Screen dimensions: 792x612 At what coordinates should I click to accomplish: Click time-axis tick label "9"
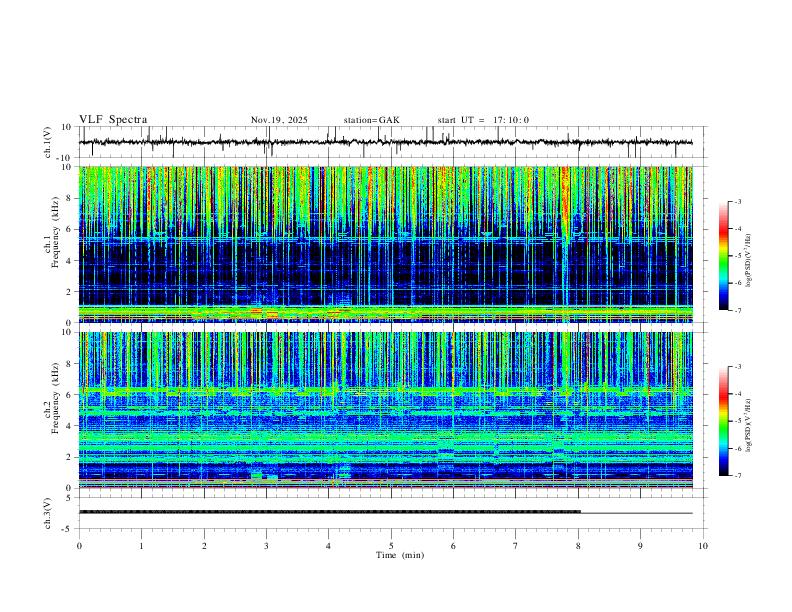tap(640, 546)
